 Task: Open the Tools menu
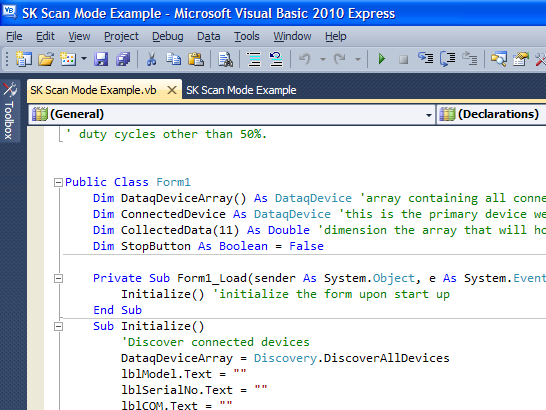[x=247, y=36]
